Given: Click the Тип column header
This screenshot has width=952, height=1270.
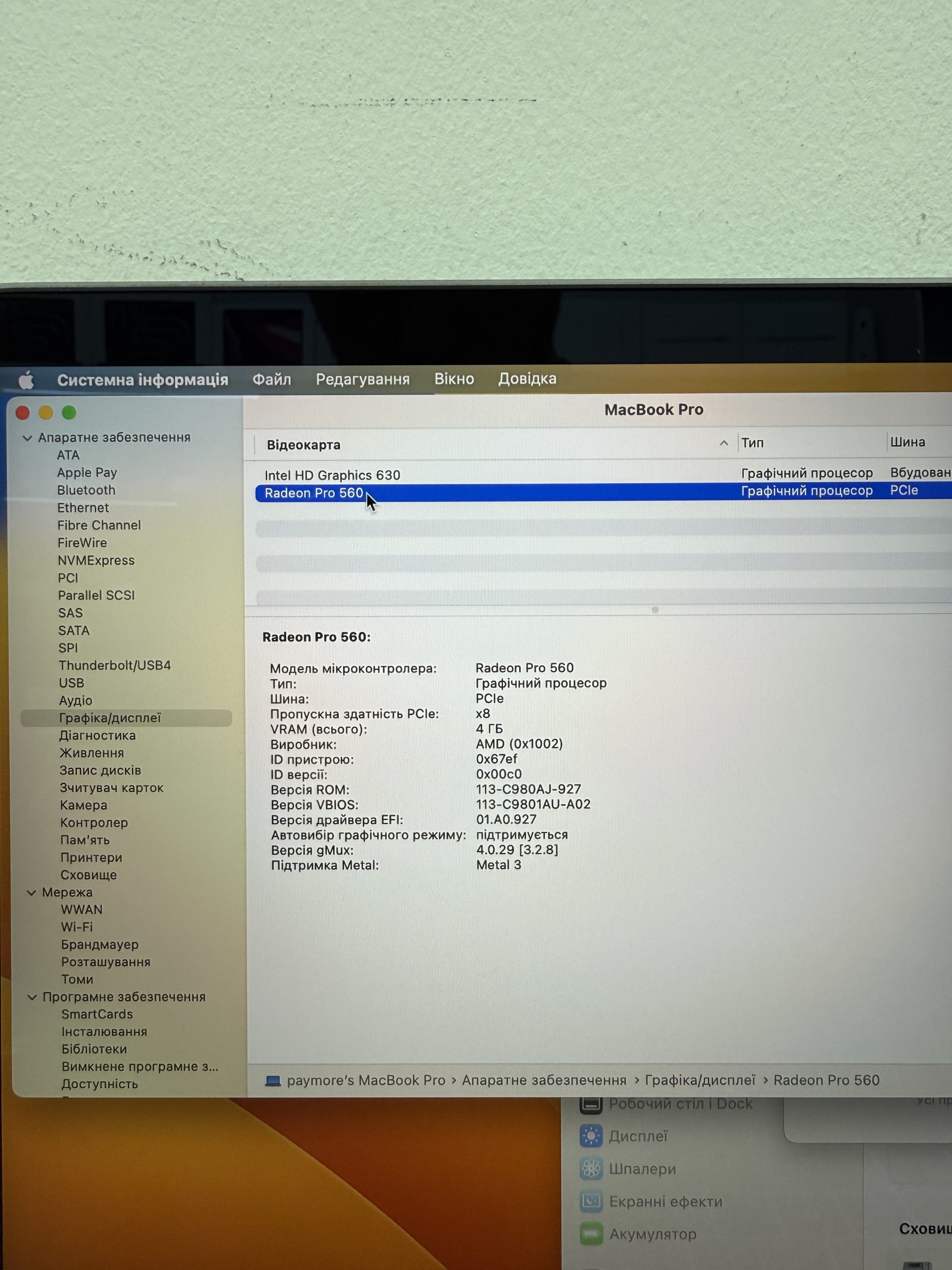Looking at the screenshot, I should [x=752, y=443].
